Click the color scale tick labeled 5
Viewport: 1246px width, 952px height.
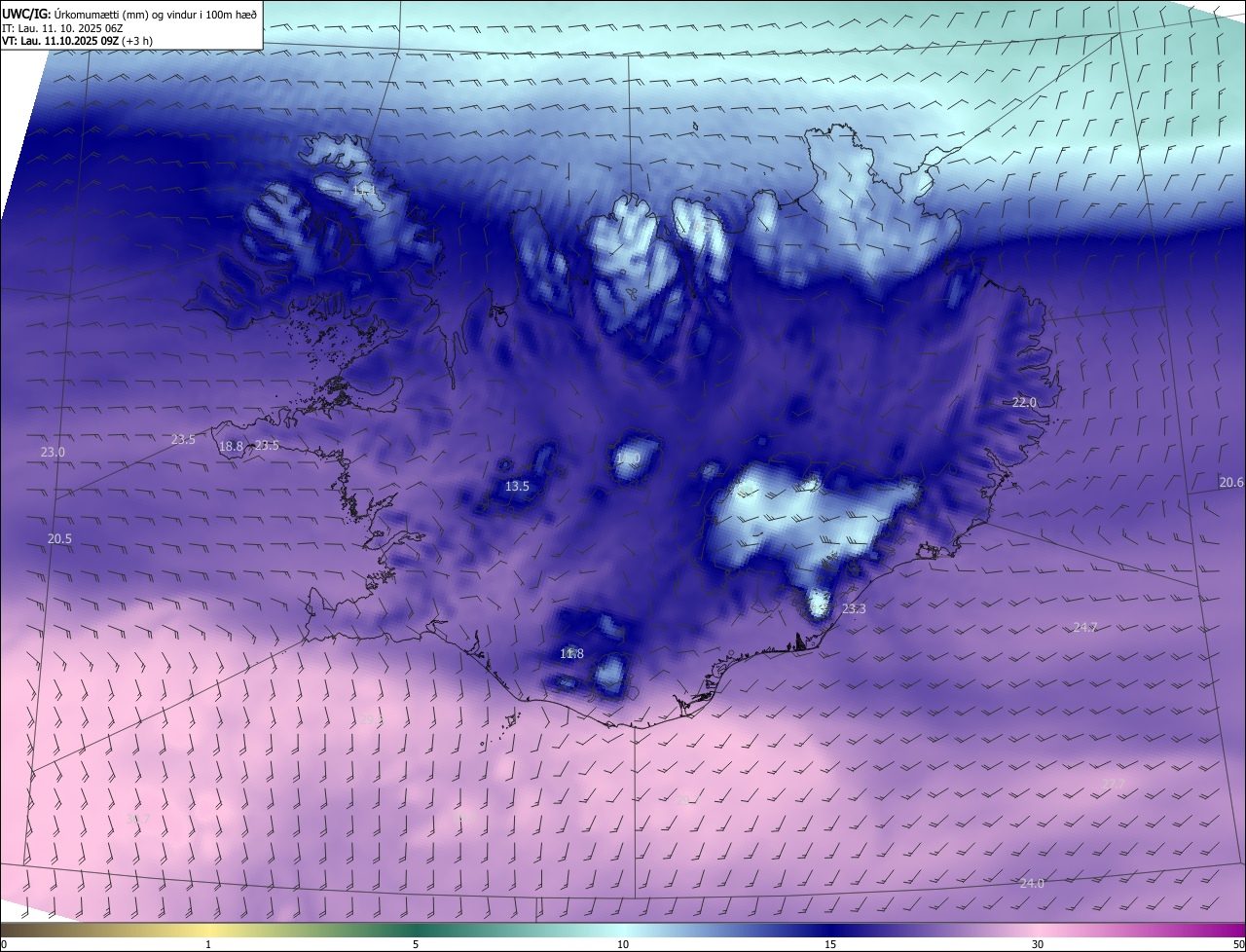click(x=416, y=944)
